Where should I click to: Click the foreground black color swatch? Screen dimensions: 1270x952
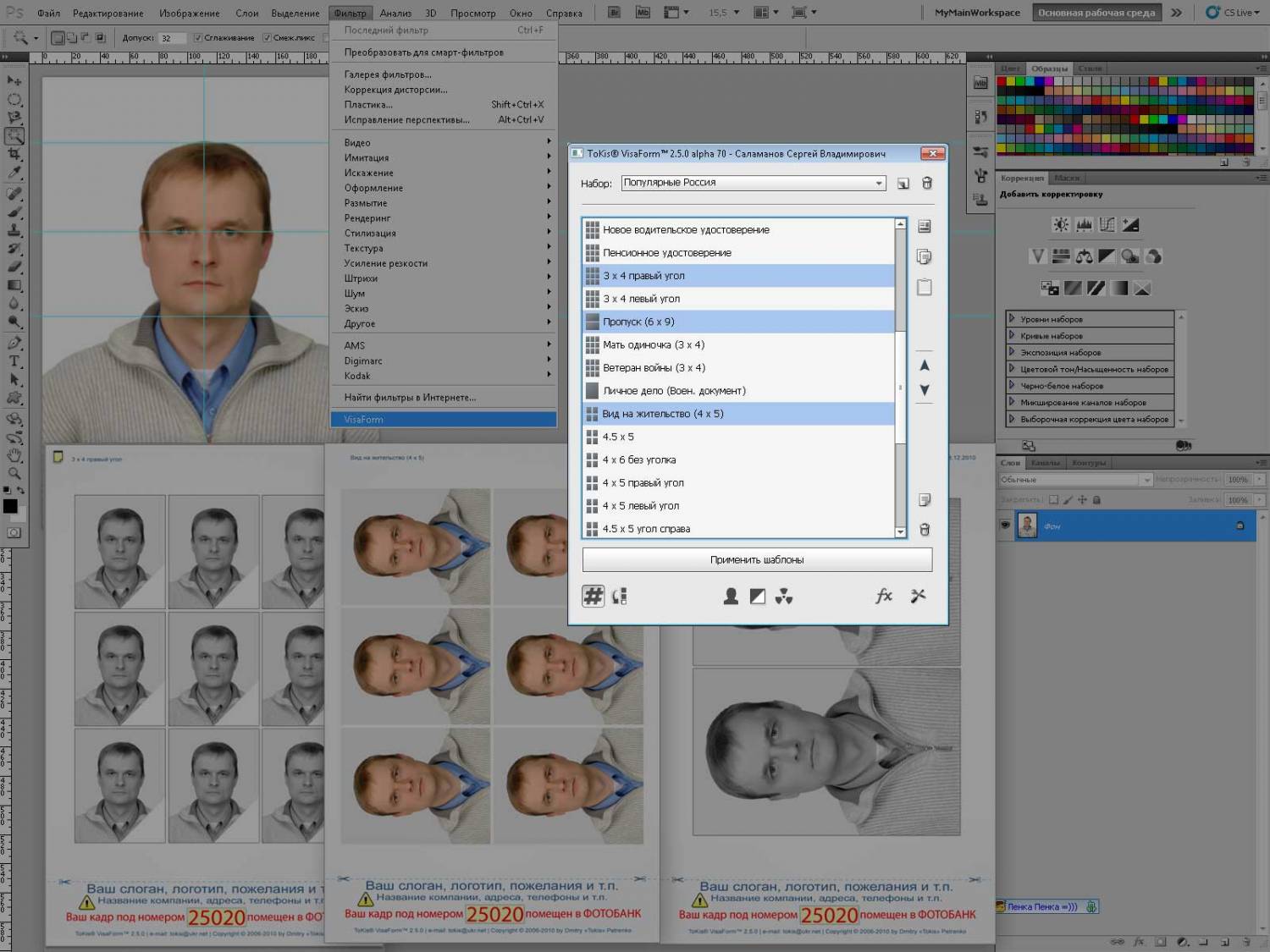(x=10, y=506)
